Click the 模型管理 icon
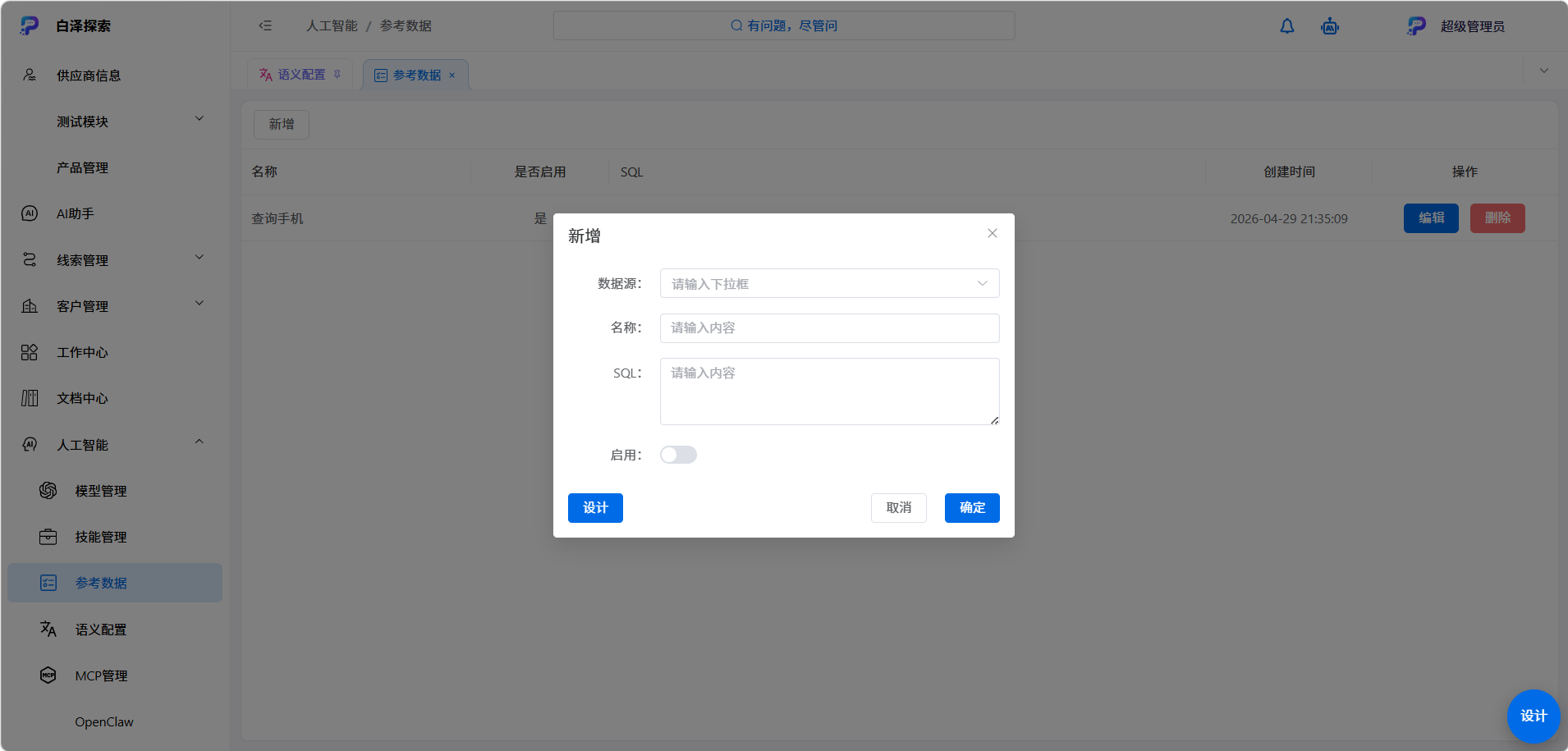Image resolution: width=1568 pixels, height=751 pixels. 48,490
